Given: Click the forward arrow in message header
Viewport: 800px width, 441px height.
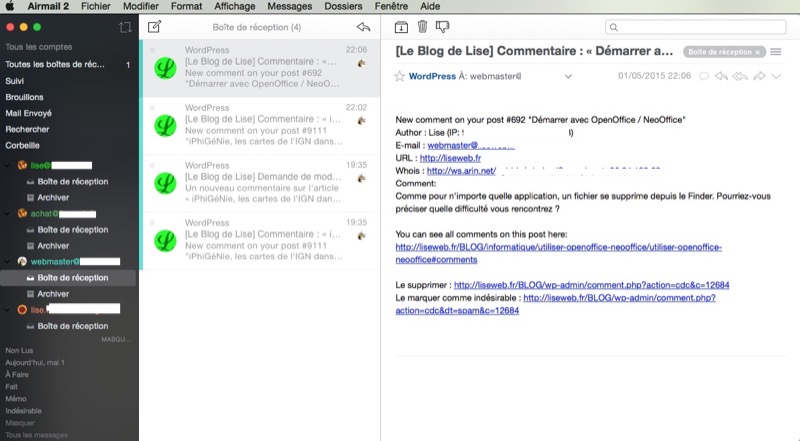Looking at the screenshot, I should coord(760,76).
